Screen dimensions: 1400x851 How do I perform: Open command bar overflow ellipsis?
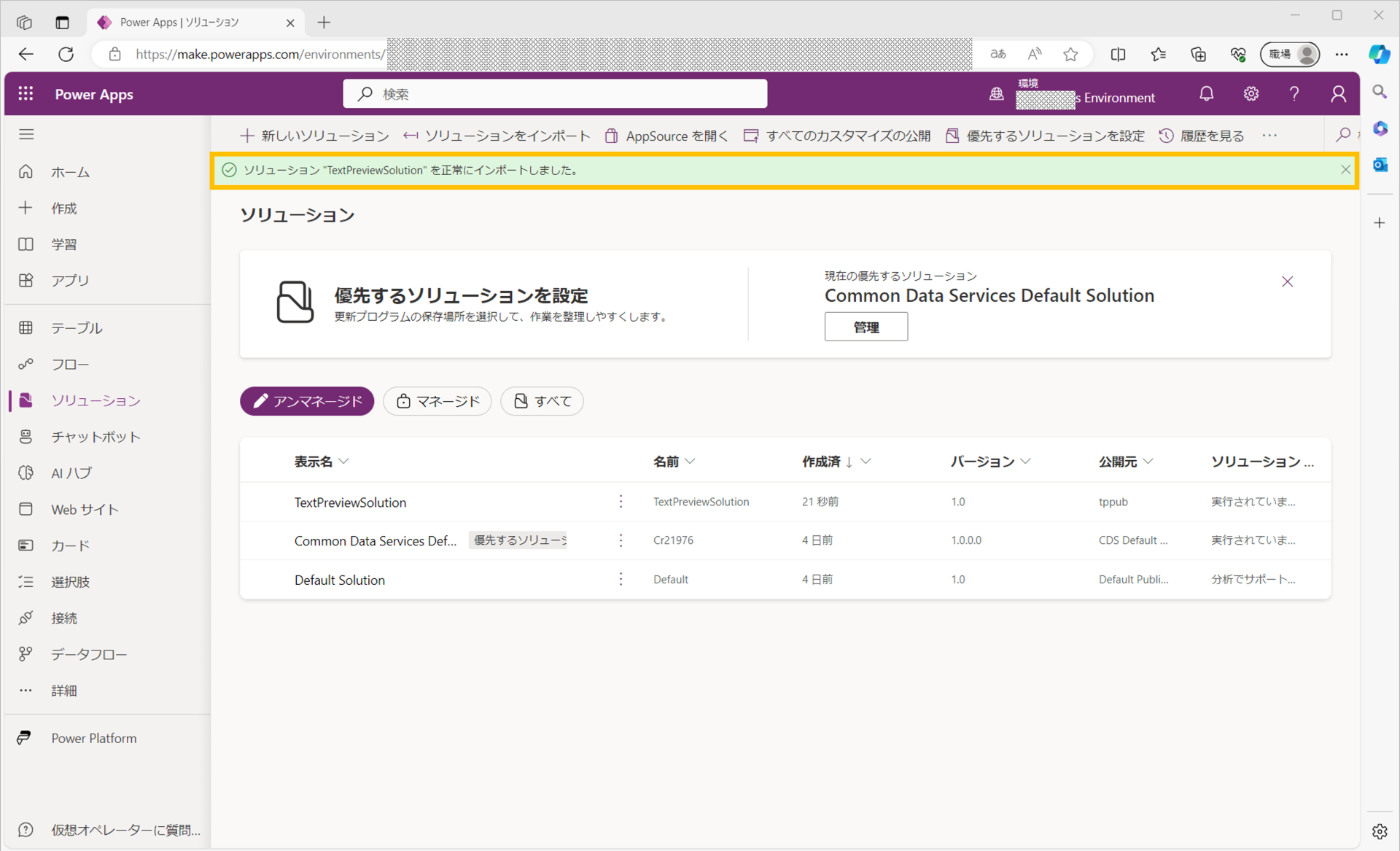(x=1269, y=136)
